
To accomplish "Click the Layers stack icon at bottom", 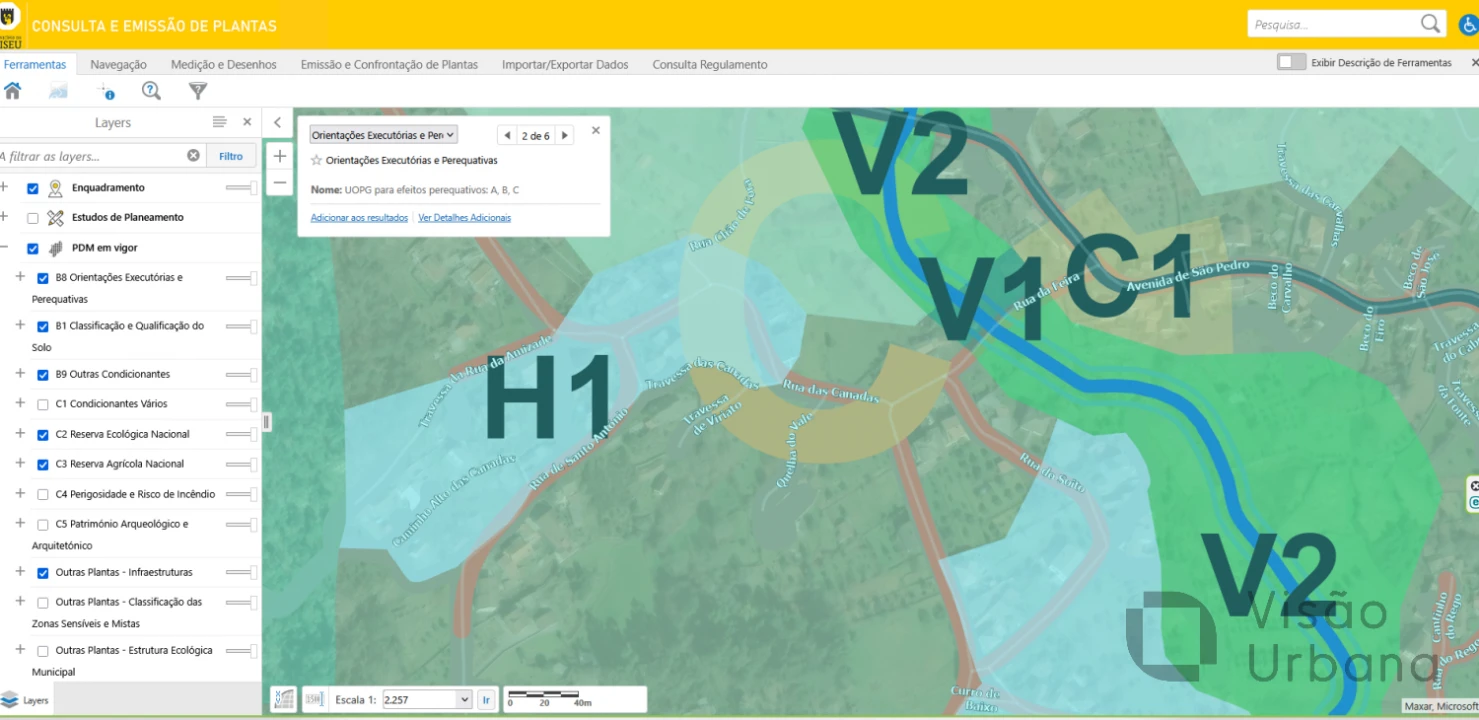I will click(10, 700).
